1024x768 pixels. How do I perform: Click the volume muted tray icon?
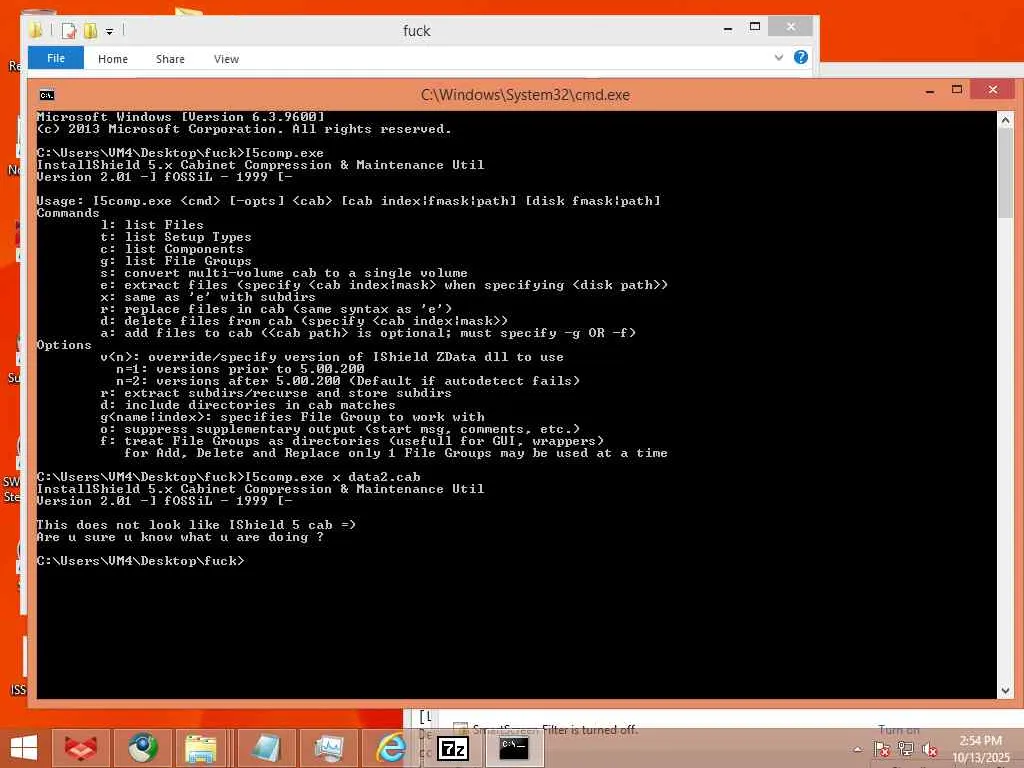coord(929,749)
